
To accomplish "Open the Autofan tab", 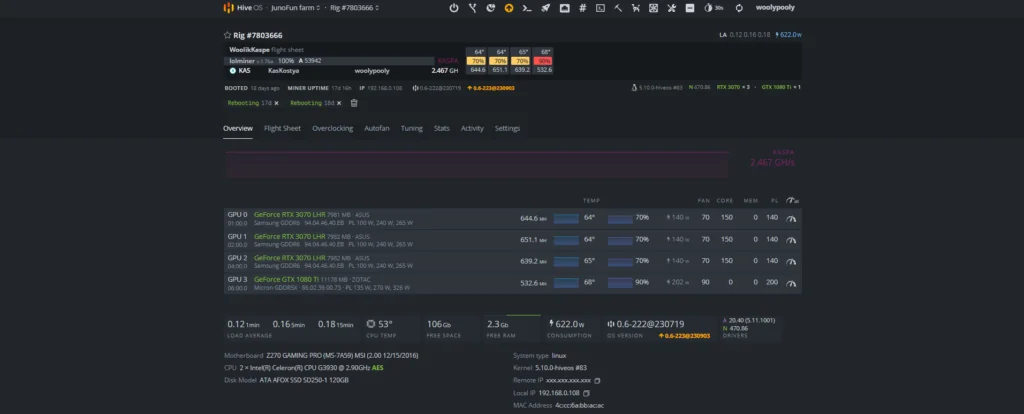I will pyautogui.click(x=377, y=129).
